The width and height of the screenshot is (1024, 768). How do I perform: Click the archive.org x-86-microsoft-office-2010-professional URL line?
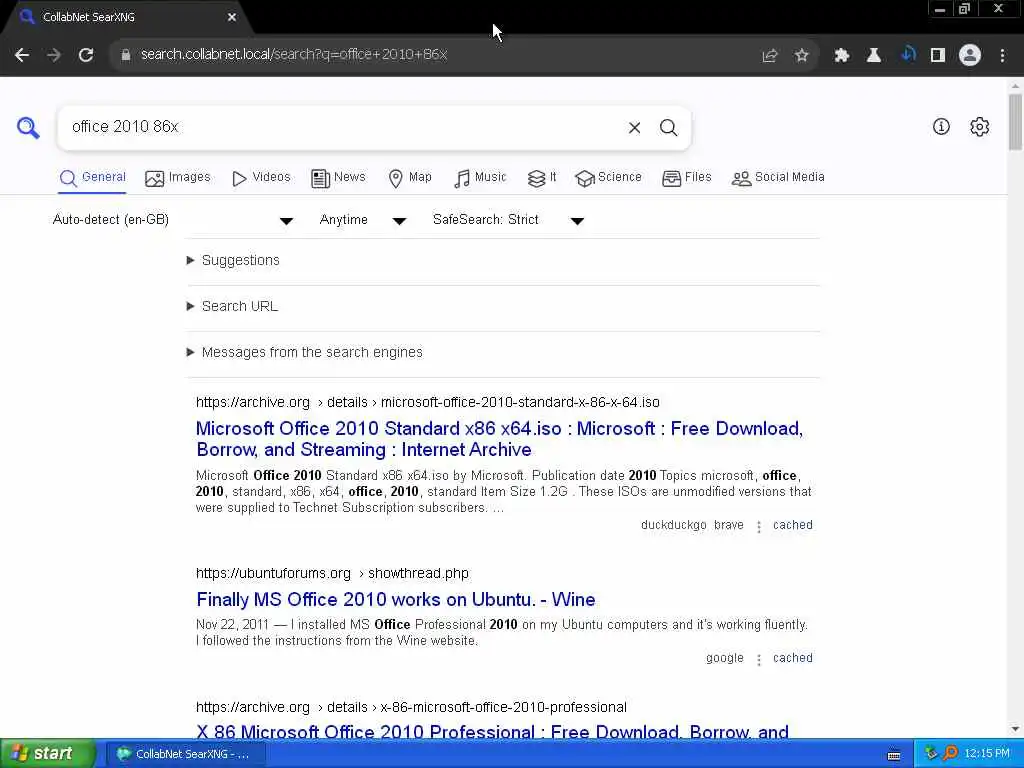coord(411,707)
